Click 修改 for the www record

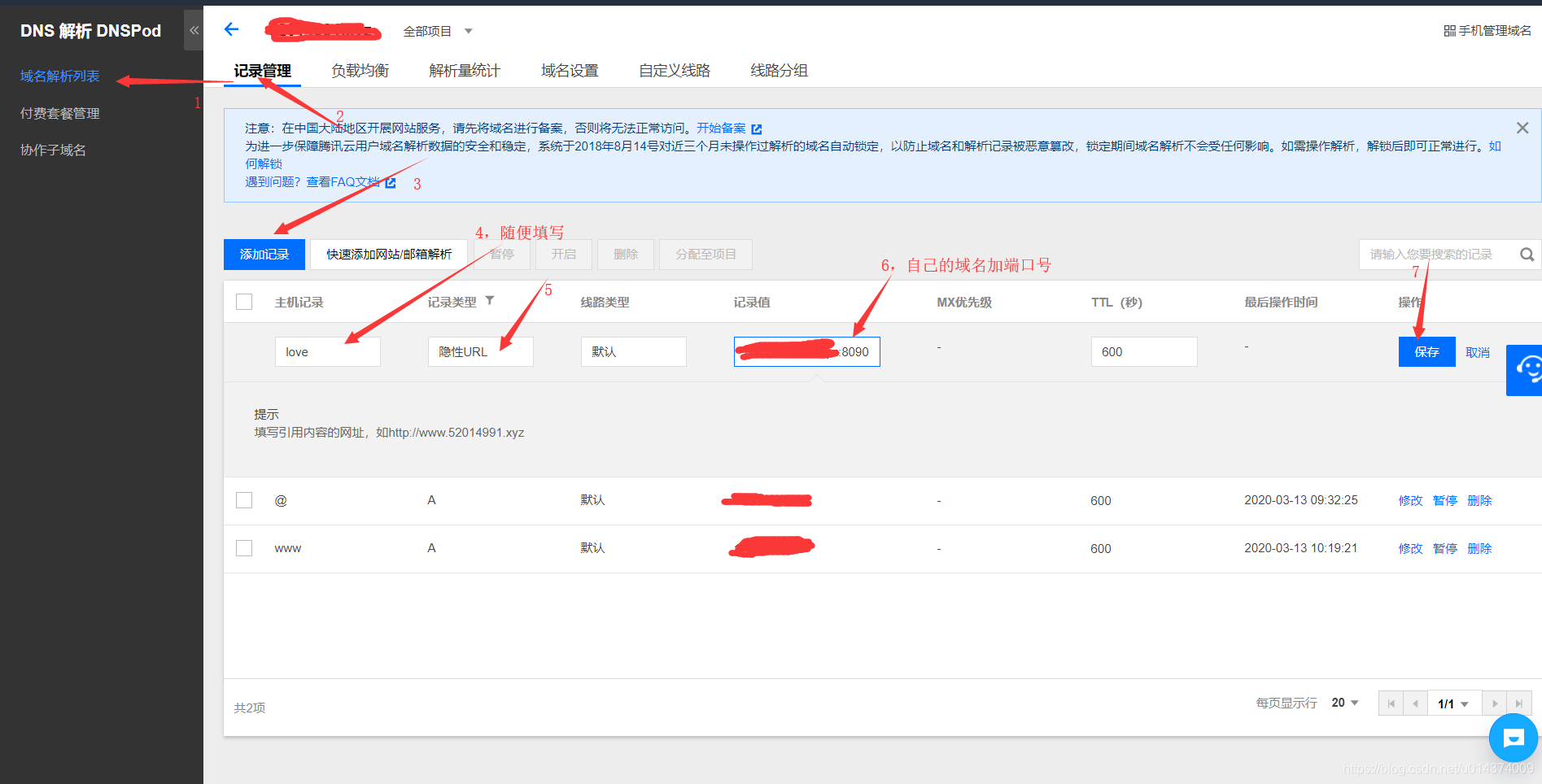coord(1410,549)
